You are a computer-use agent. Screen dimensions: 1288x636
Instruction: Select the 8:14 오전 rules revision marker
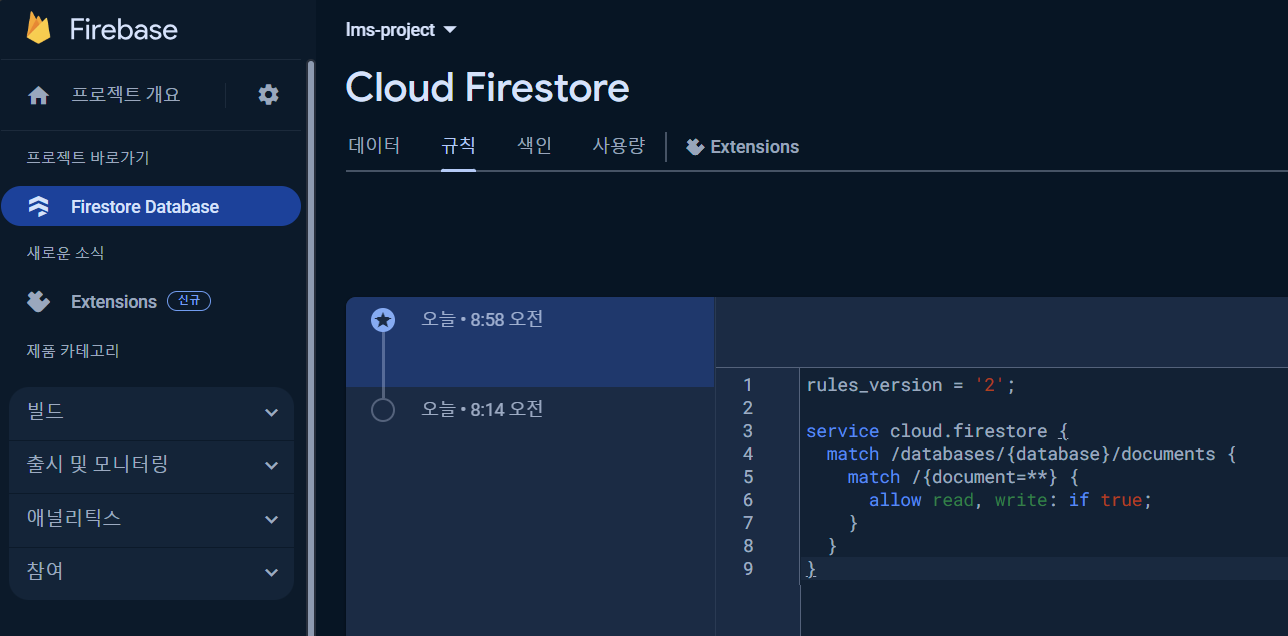(x=383, y=409)
